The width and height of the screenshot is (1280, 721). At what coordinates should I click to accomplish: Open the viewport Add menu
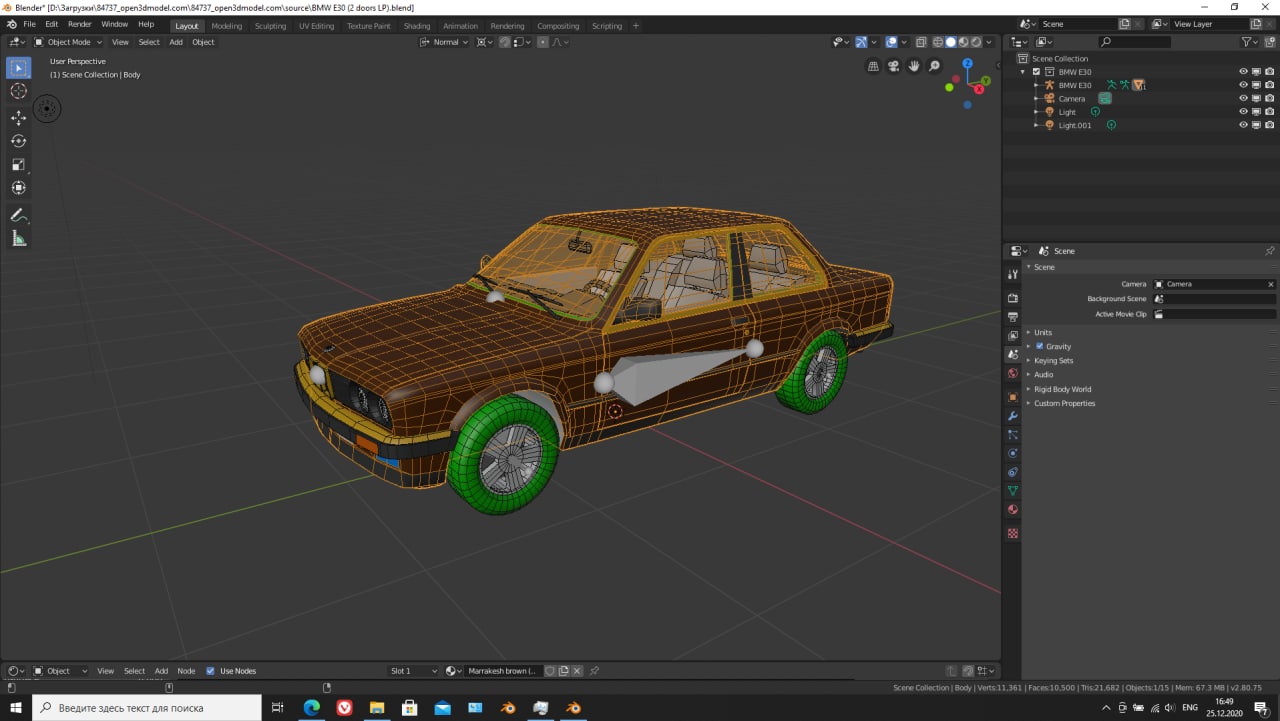tap(176, 42)
